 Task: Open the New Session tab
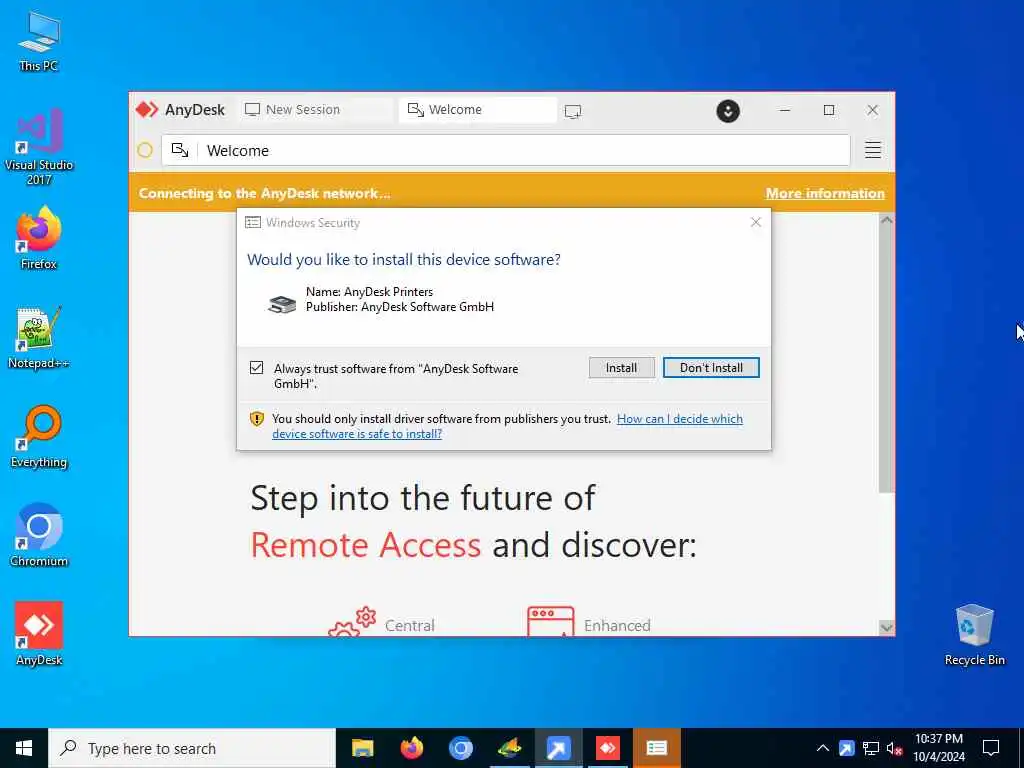(316, 110)
